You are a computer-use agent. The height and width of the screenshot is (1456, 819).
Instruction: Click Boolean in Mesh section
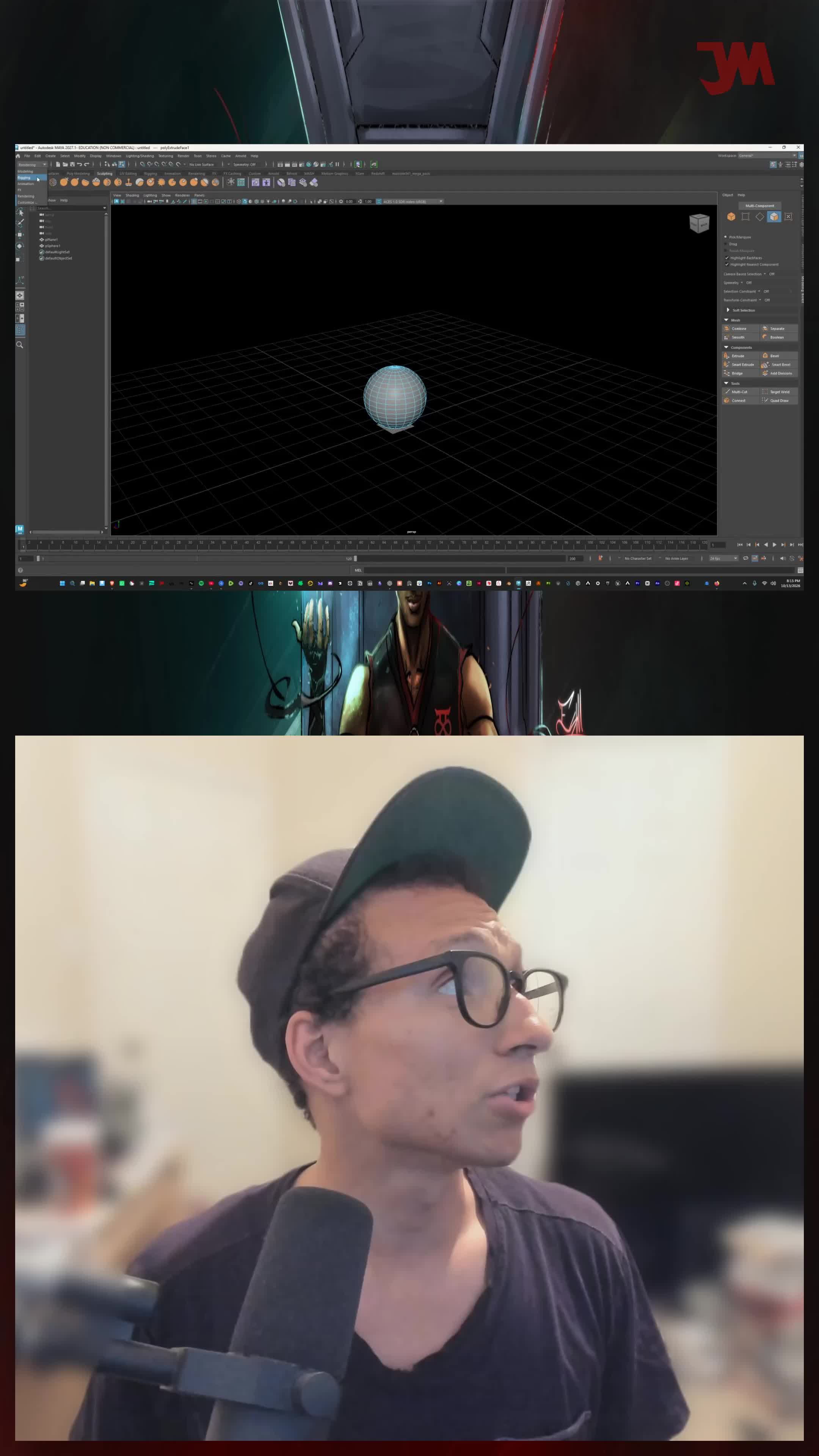(x=779, y=337)
